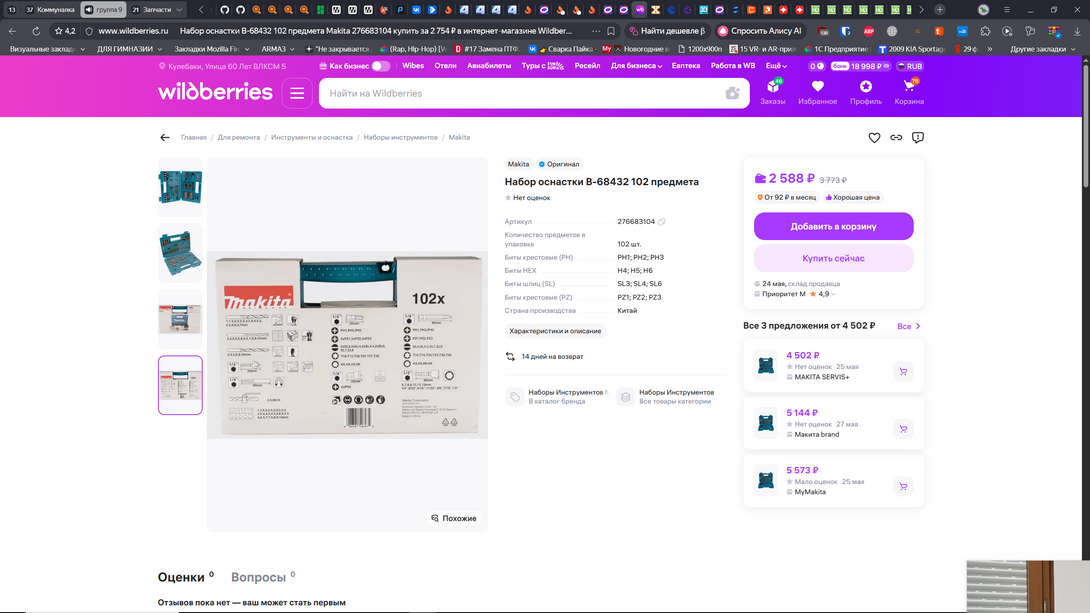Open Wibes in top menu
This screenshot has width=1090, height=613.
tap(413, 66)
